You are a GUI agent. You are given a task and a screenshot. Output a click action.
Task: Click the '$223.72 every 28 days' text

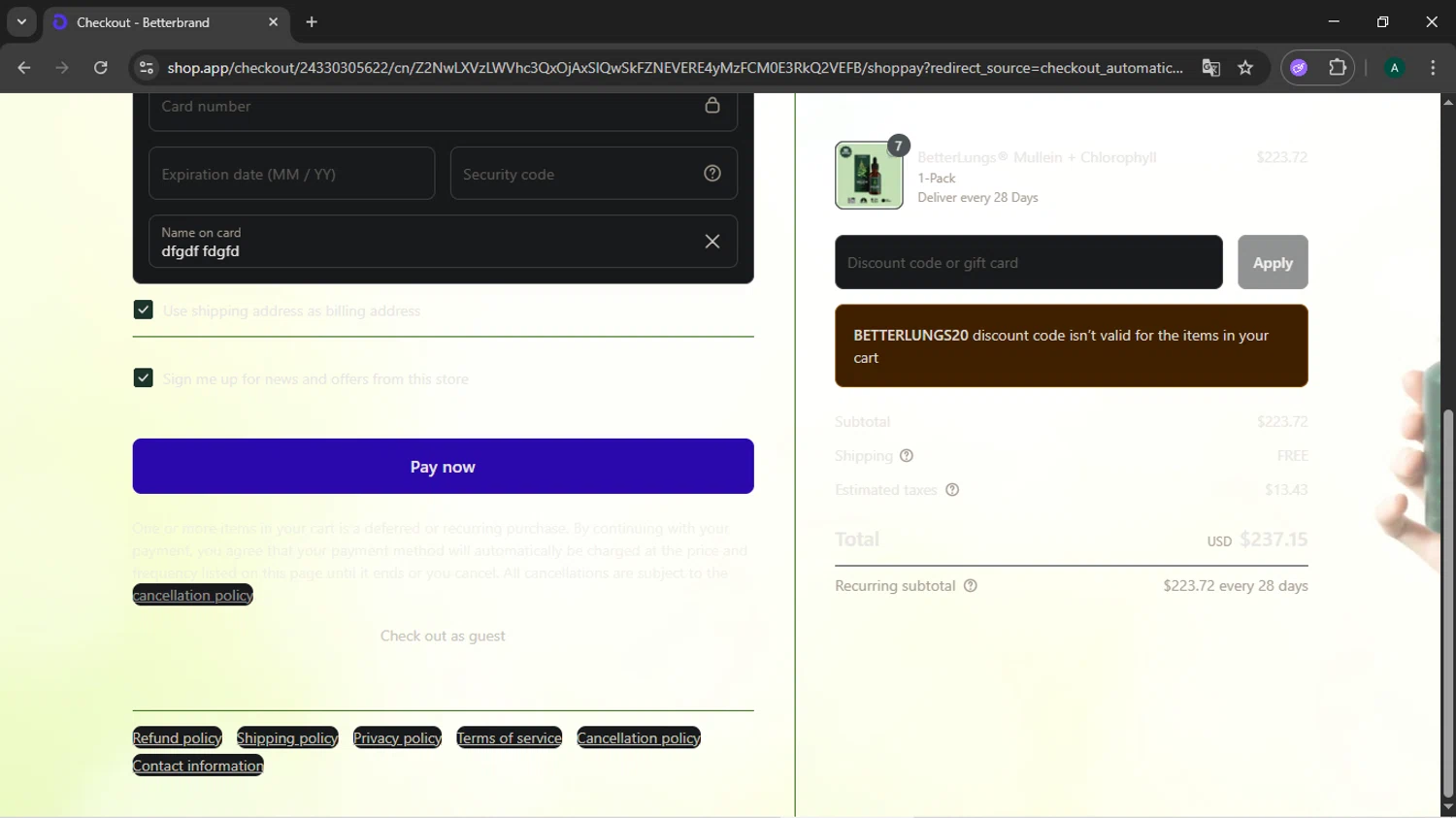[1236, 586]
